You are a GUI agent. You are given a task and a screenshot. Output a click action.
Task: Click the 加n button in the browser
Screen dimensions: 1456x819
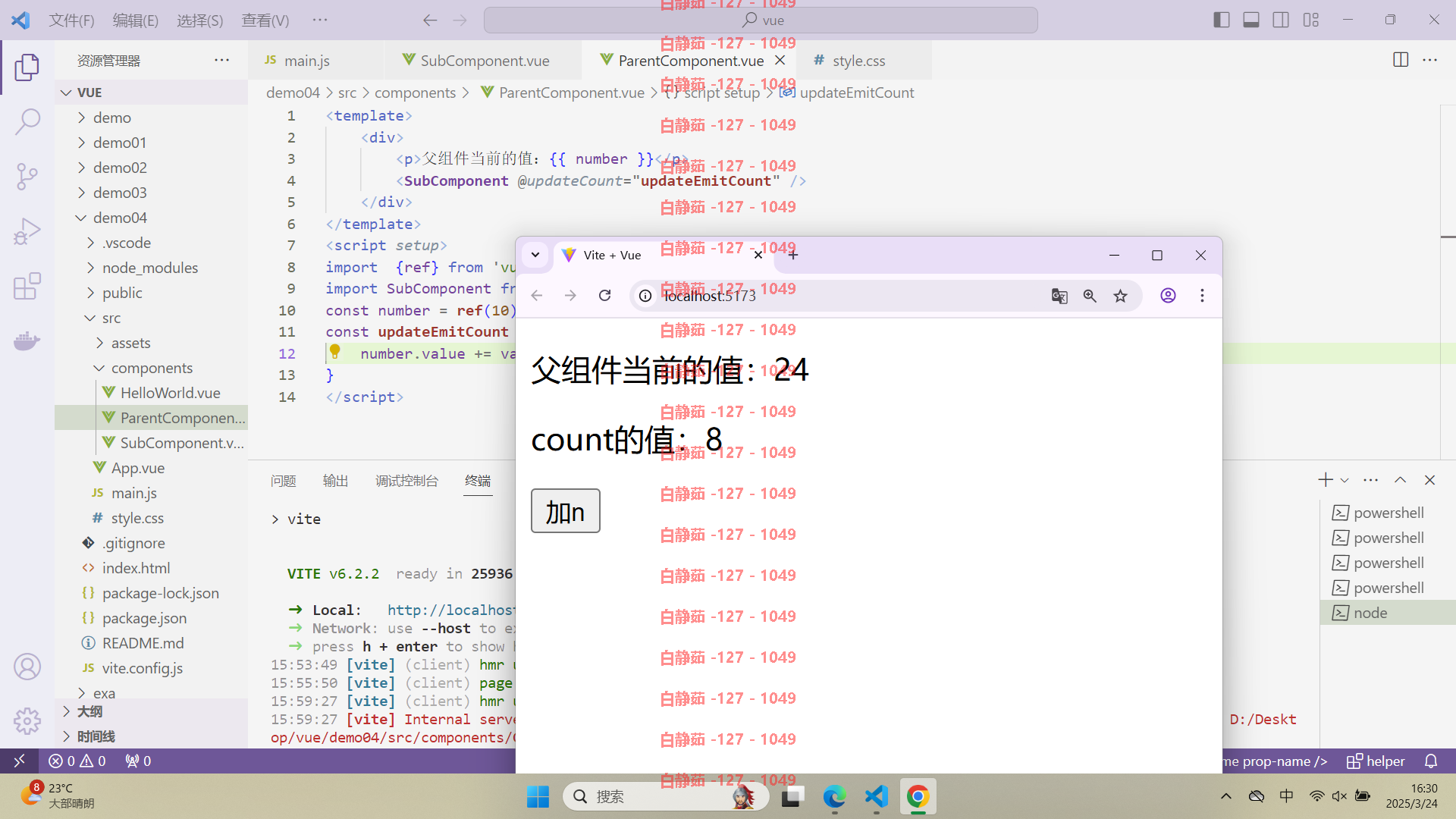565,511
